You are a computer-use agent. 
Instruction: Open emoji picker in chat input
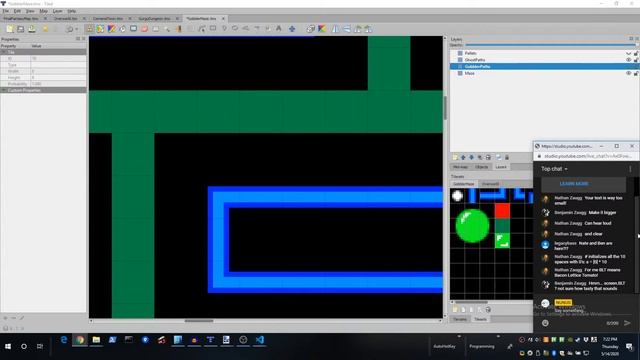pos(545,323)
